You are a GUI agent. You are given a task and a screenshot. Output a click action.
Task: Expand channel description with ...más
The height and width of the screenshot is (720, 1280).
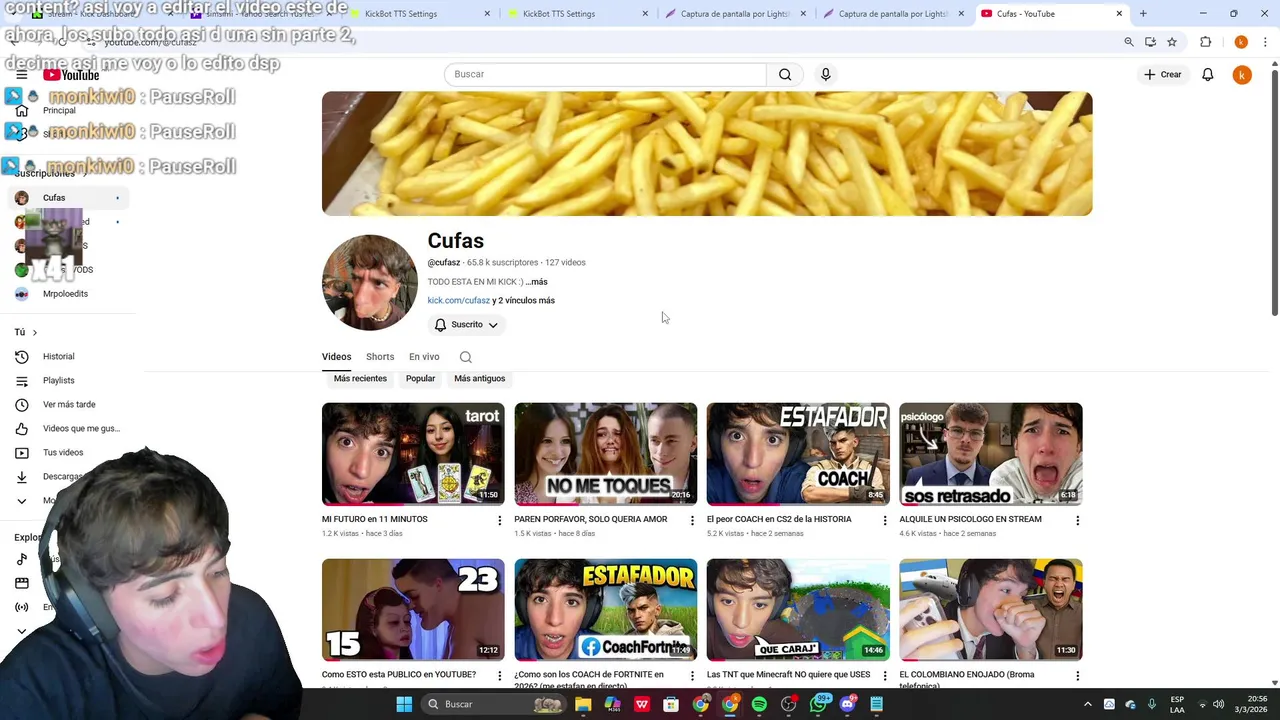[x=537, y=282]
